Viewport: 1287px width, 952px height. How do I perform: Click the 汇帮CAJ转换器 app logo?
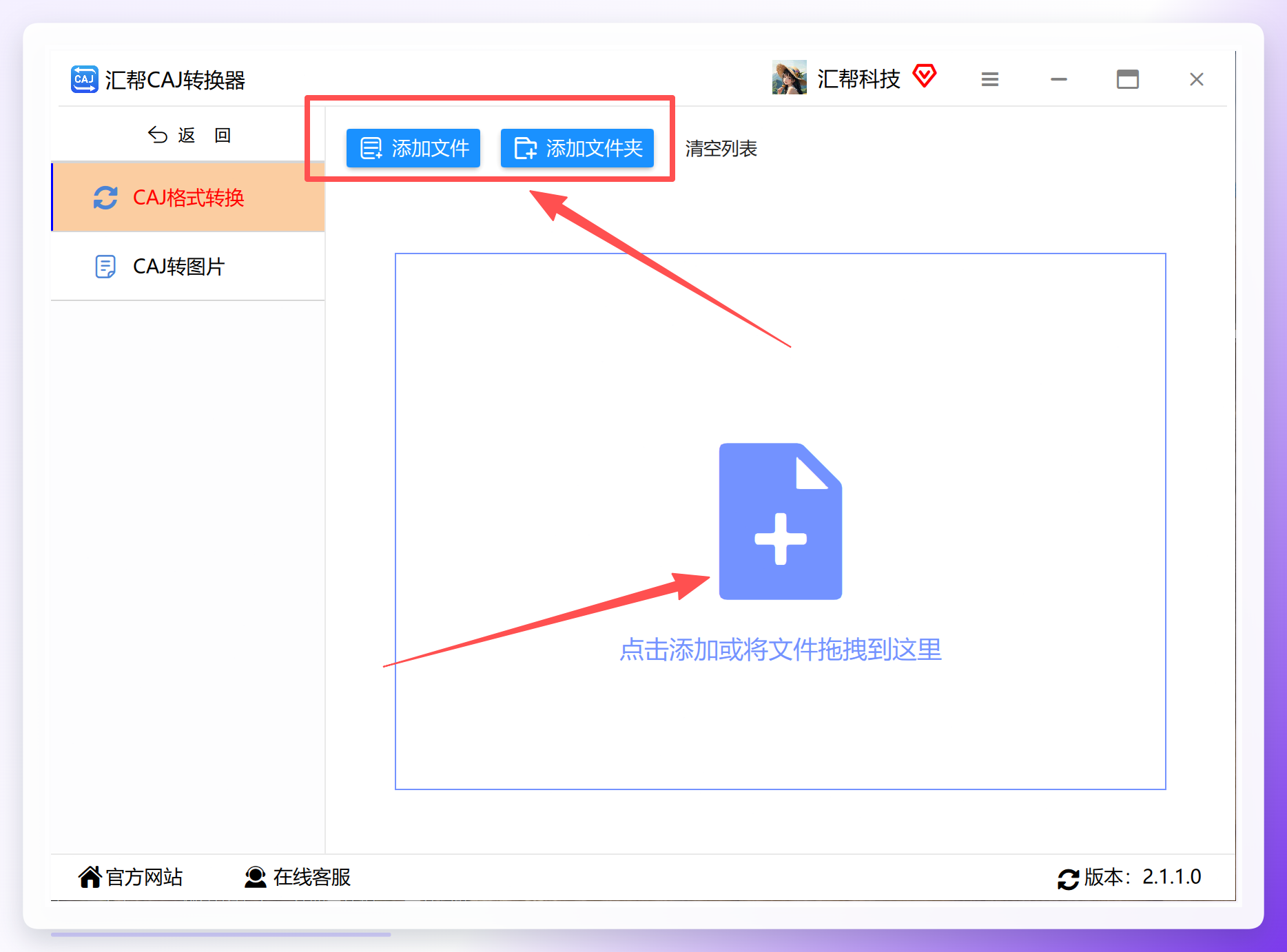click(85, 79)
